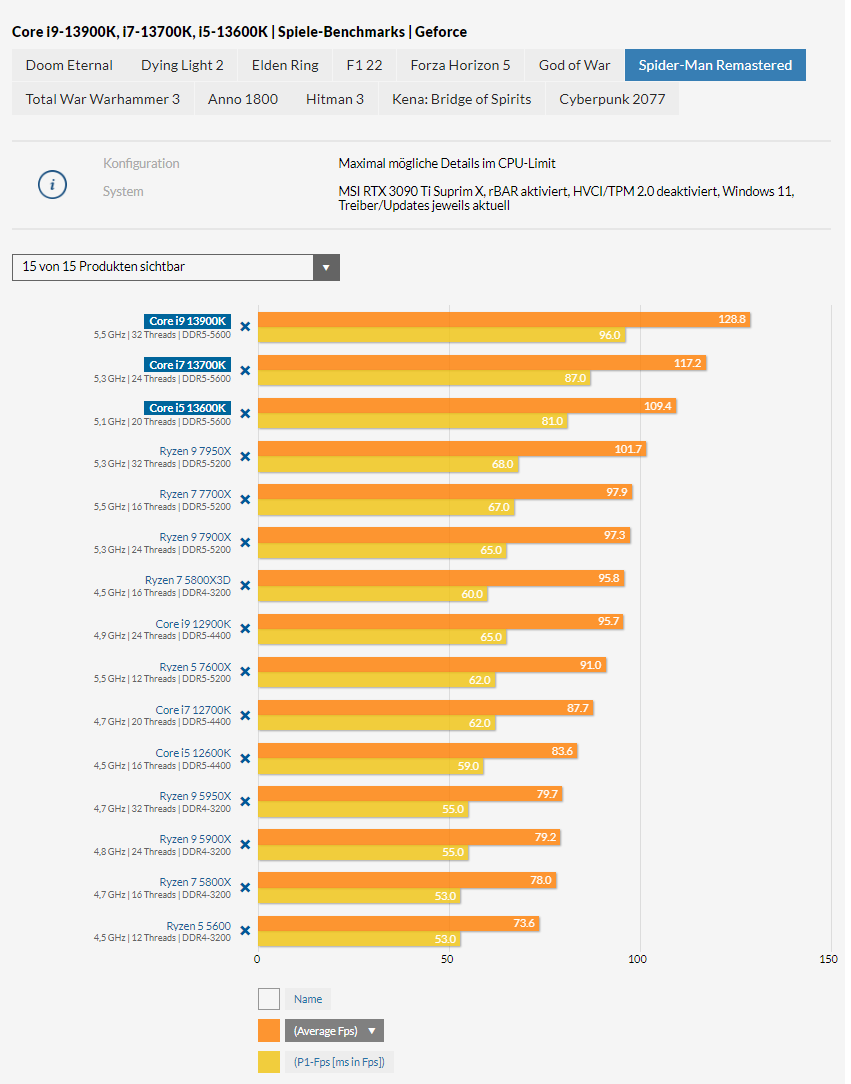Remove Ryzen 7 5800X3D with its X icon
This screenshot has height=1084, width=851.
(x=245, y=586)
